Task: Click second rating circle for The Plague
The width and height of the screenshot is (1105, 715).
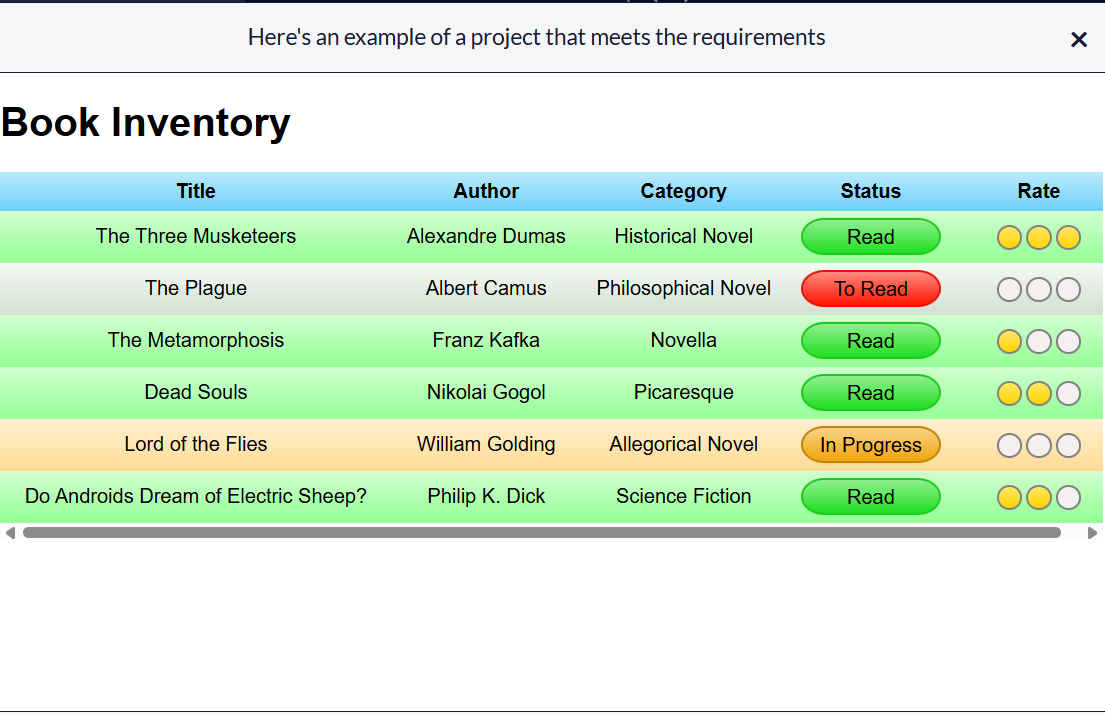Action: point(1039,290)
